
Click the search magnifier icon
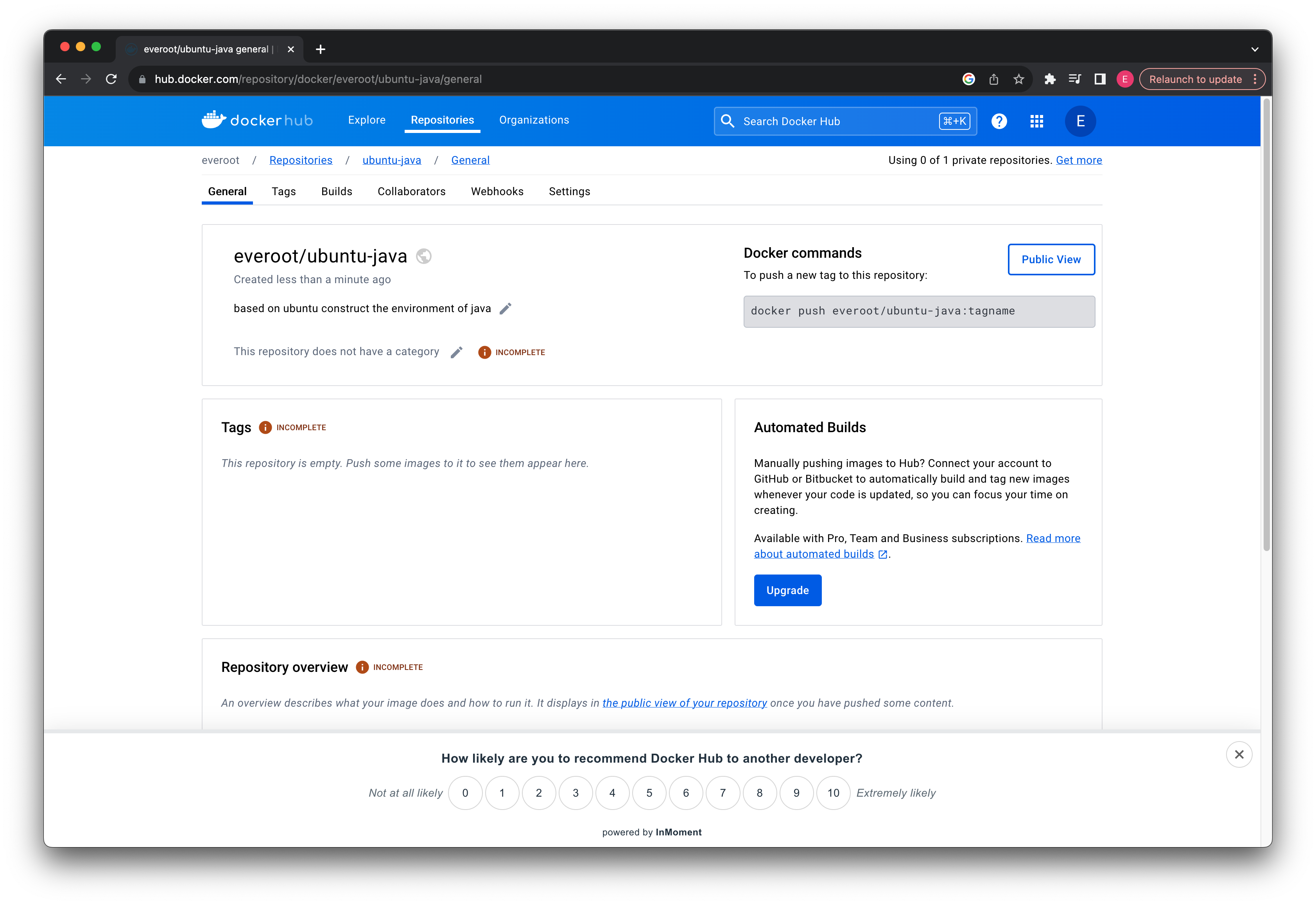(727, 121)
